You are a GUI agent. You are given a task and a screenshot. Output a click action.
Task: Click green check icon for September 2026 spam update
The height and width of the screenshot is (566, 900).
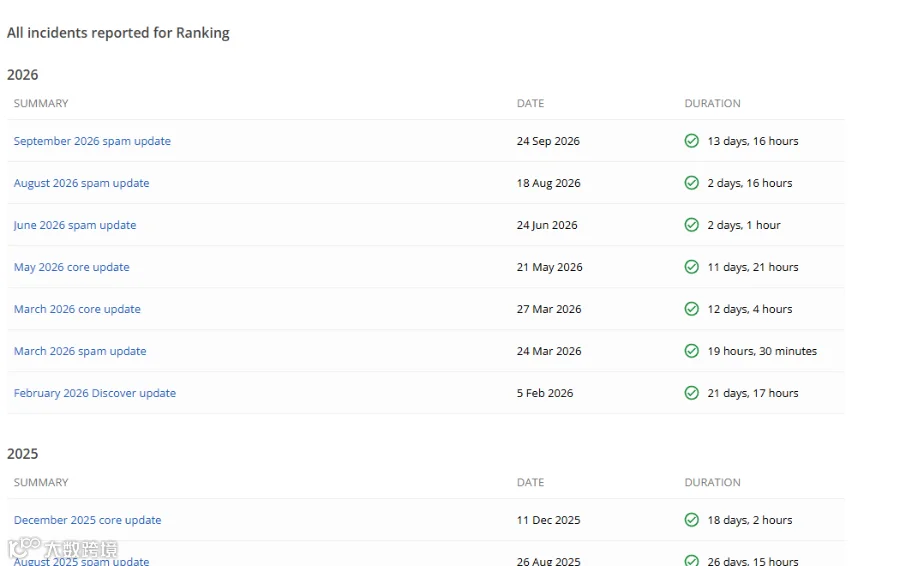tap(692, 141)
